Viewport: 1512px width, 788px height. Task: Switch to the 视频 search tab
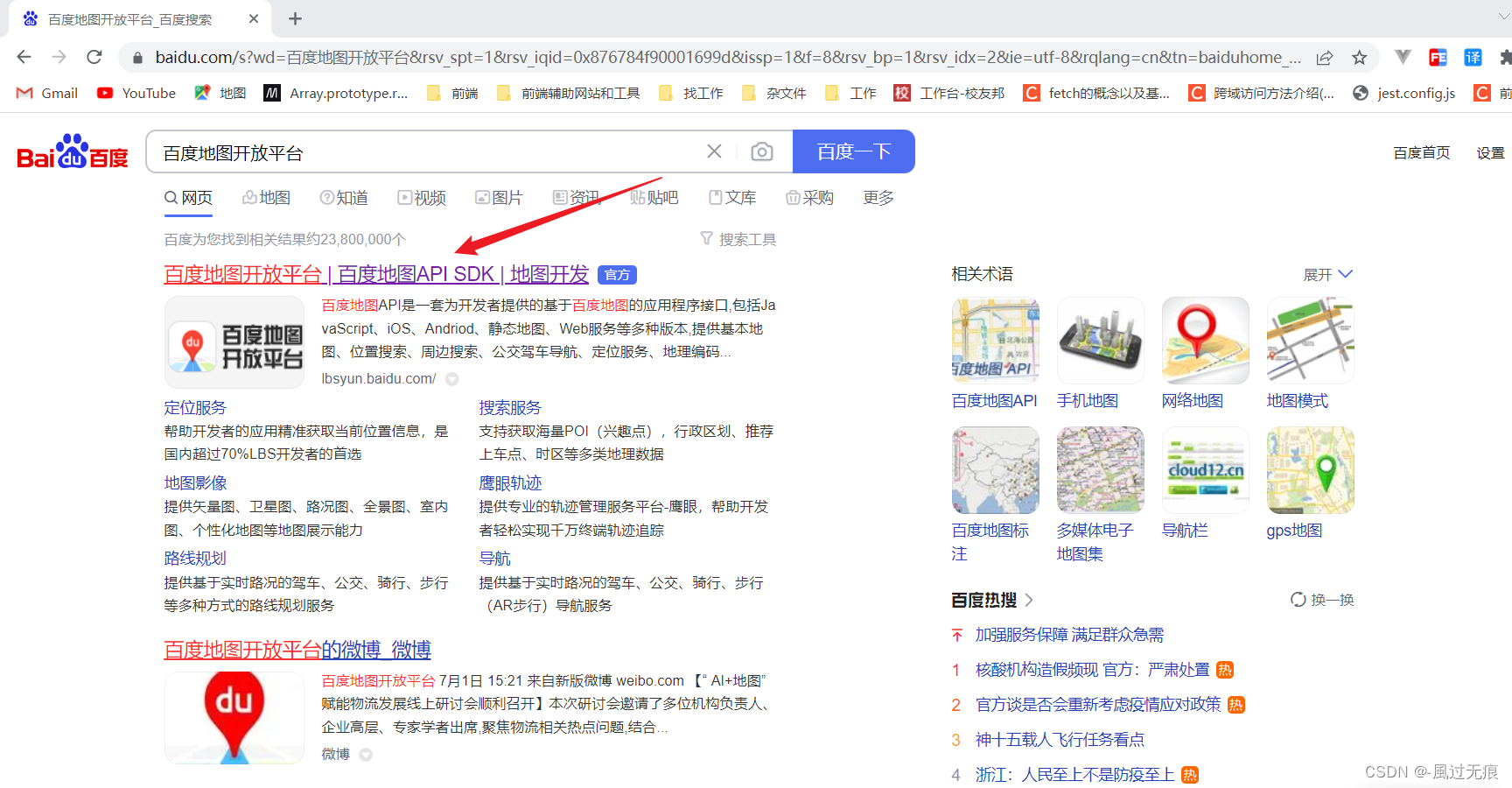pos(422,198)
